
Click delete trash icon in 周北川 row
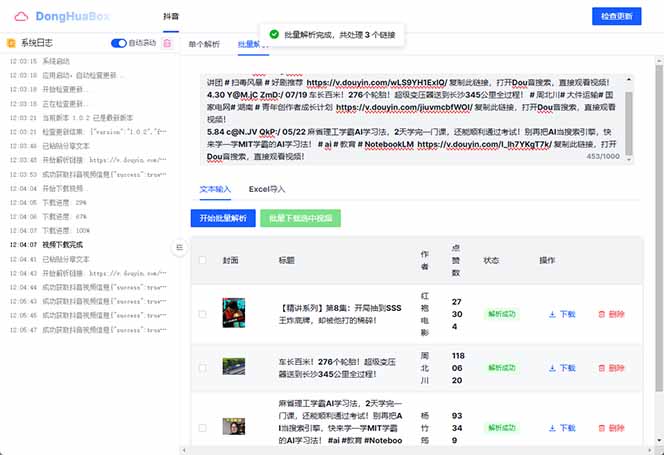601,368
